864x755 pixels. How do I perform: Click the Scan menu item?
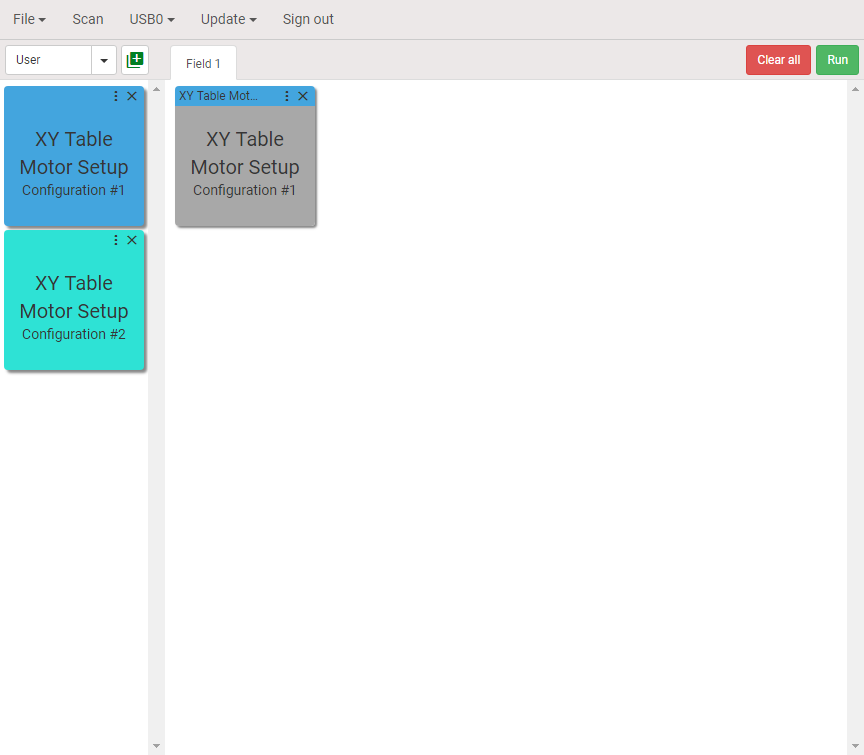[x=88, y=19]
